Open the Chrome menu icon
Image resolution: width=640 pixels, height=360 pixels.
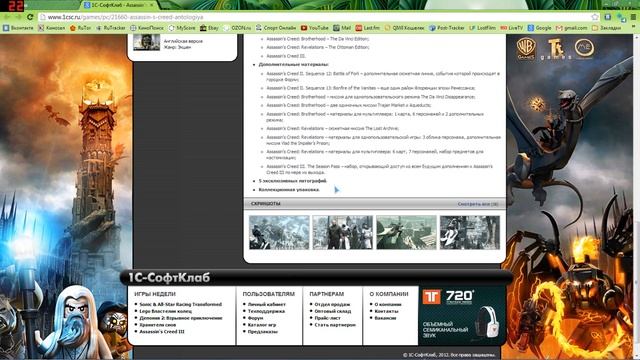point(634,17)
